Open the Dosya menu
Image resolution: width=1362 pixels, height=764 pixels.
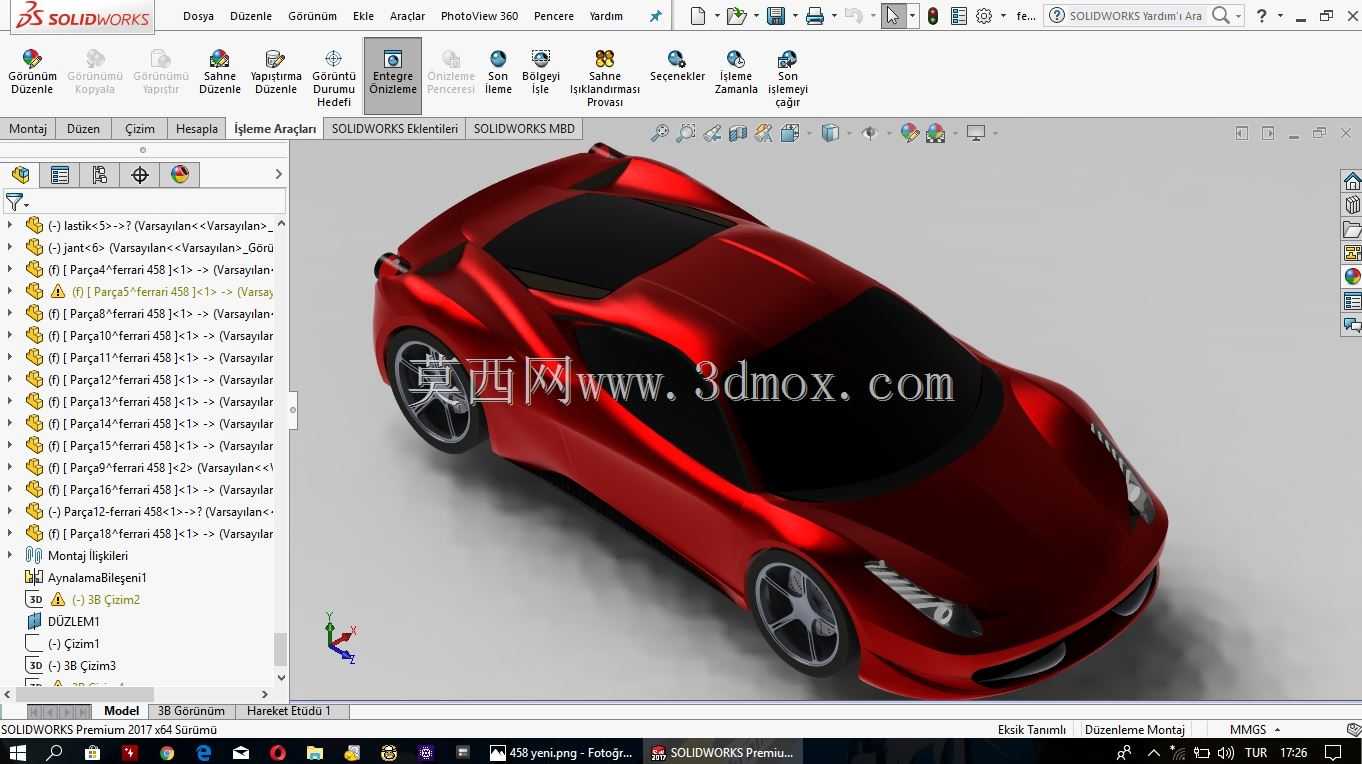tap(198, 16)
